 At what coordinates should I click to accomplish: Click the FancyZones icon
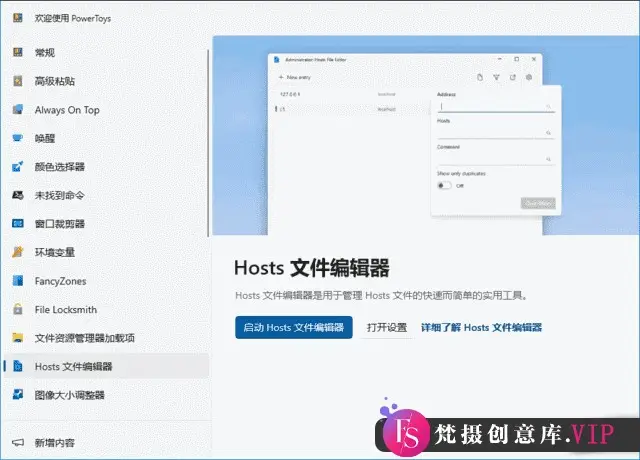18,281
